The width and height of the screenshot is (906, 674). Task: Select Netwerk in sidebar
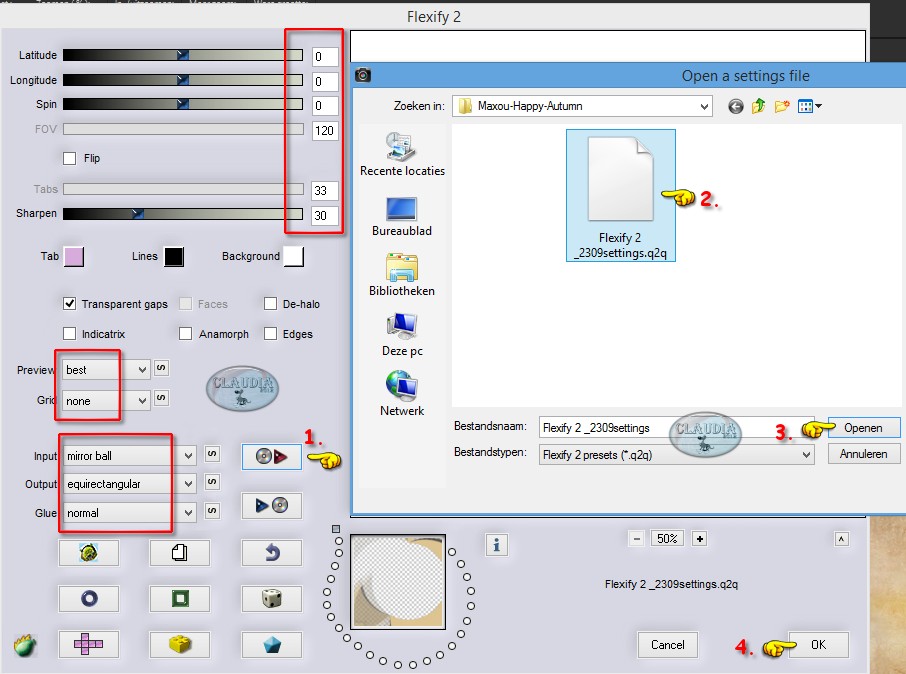click(402, 395)
